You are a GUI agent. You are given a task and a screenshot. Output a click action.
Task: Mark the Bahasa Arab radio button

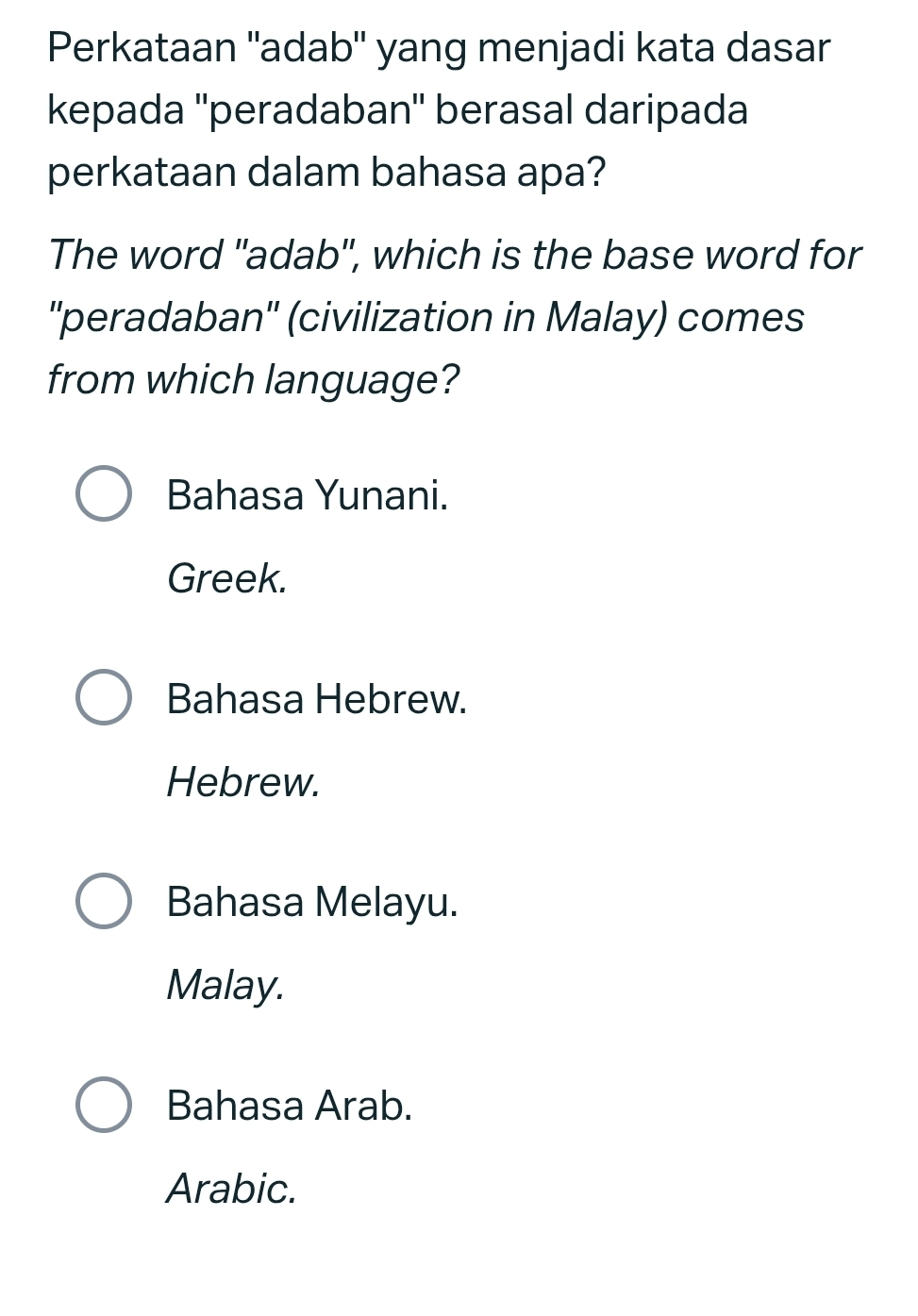(103, 1105)
